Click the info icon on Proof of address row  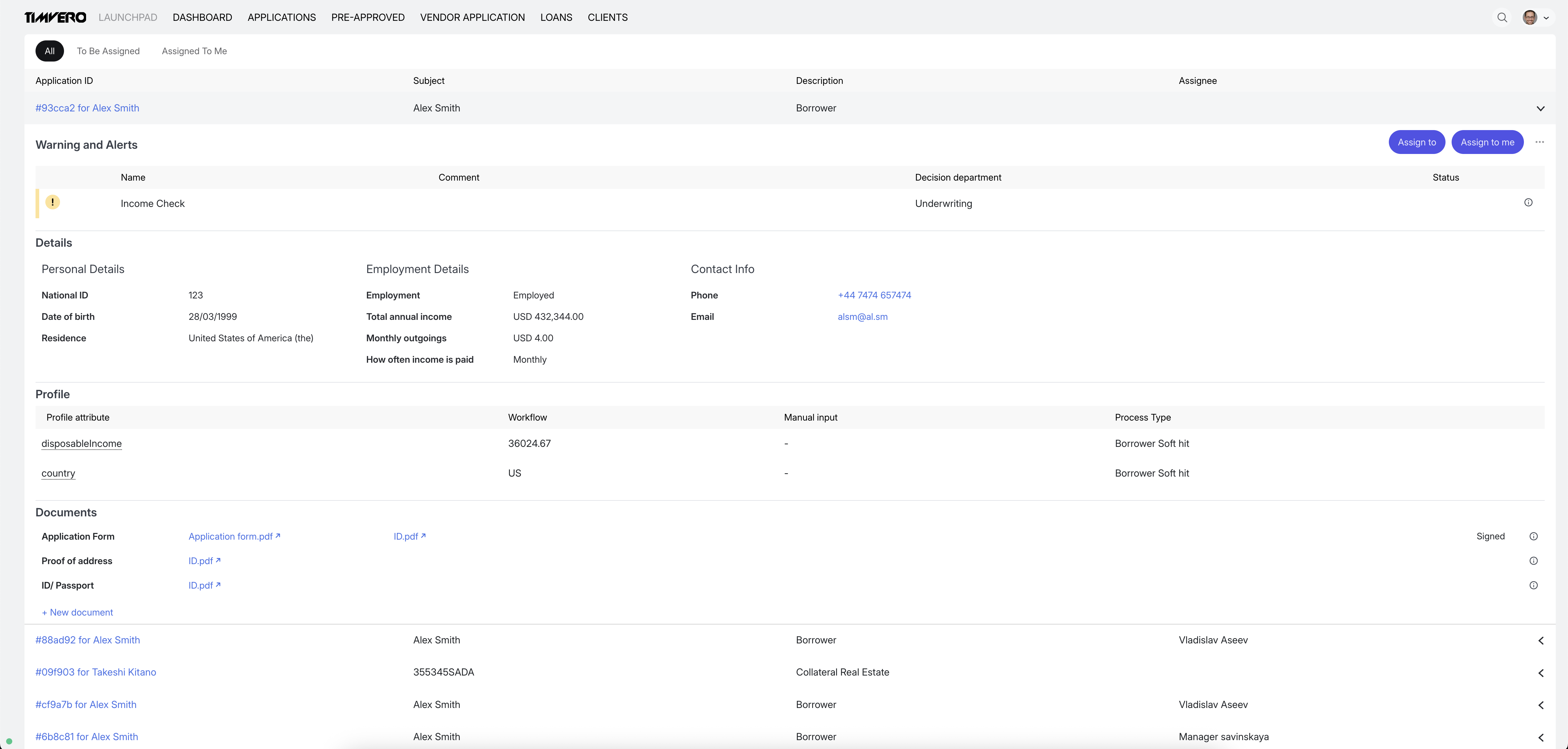pos(1533,561)
